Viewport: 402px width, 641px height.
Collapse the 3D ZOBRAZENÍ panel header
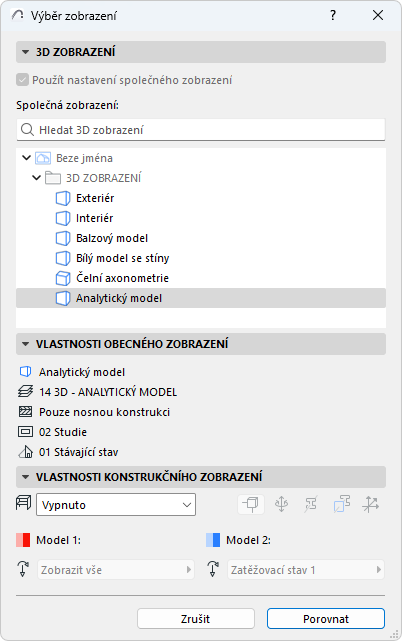tap(200, 52)
